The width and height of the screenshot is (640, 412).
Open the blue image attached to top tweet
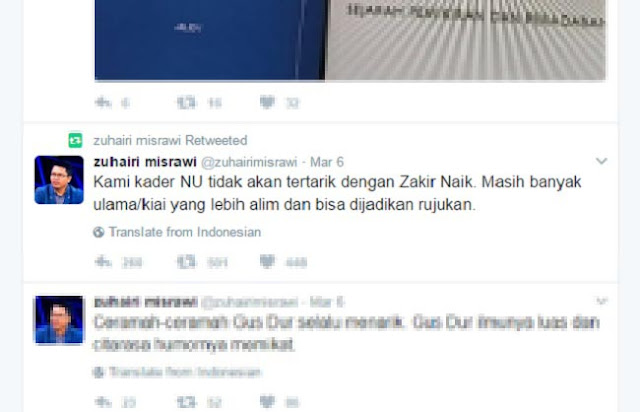coord(210,40)
